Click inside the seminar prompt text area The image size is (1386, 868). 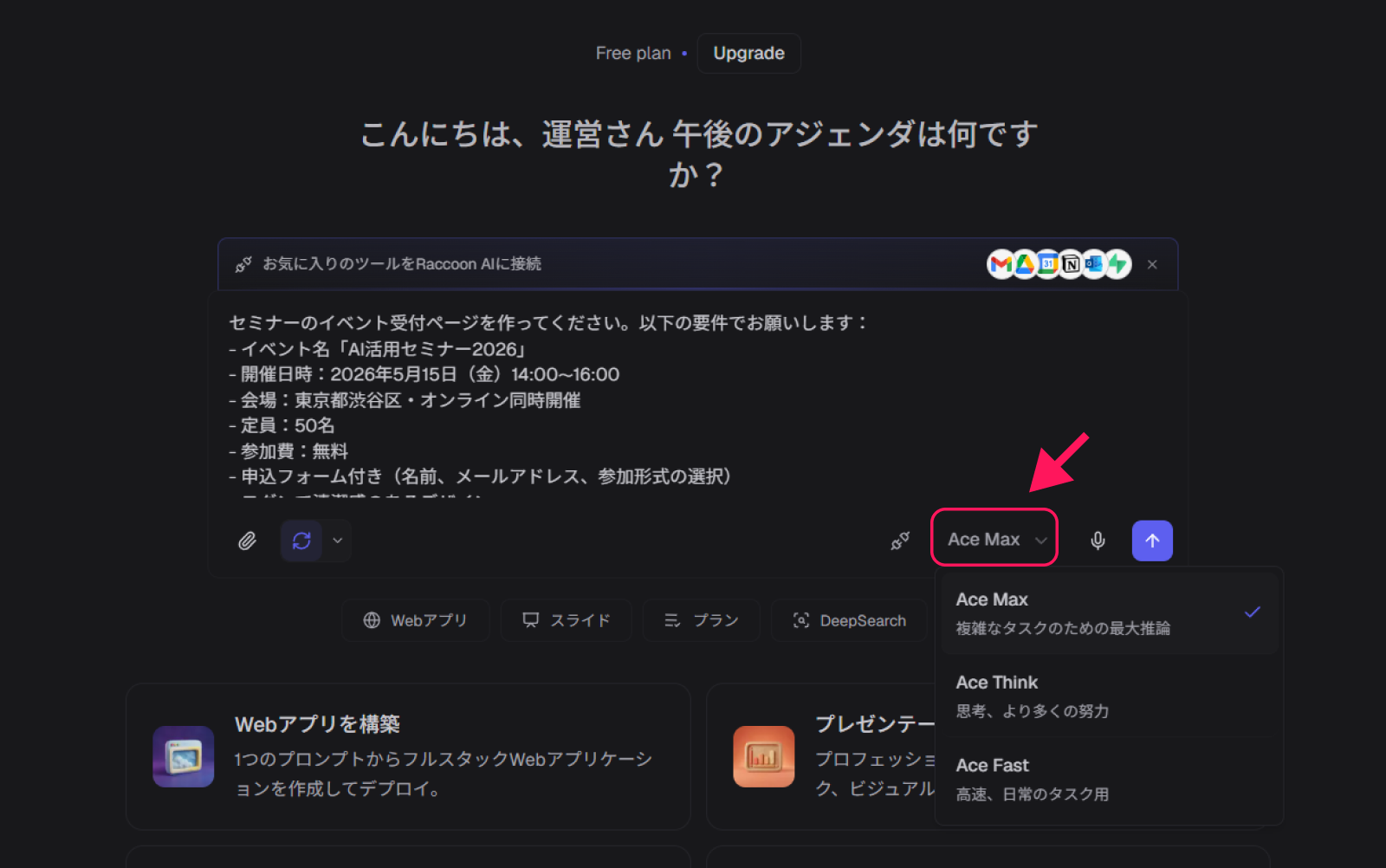(606, 398)
